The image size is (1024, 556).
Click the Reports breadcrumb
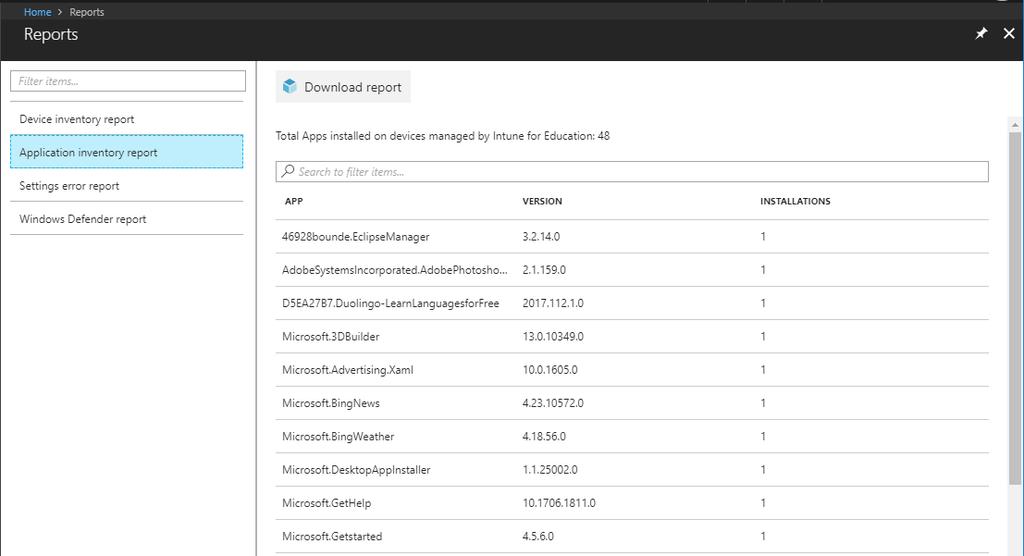[x=87, y=12]
